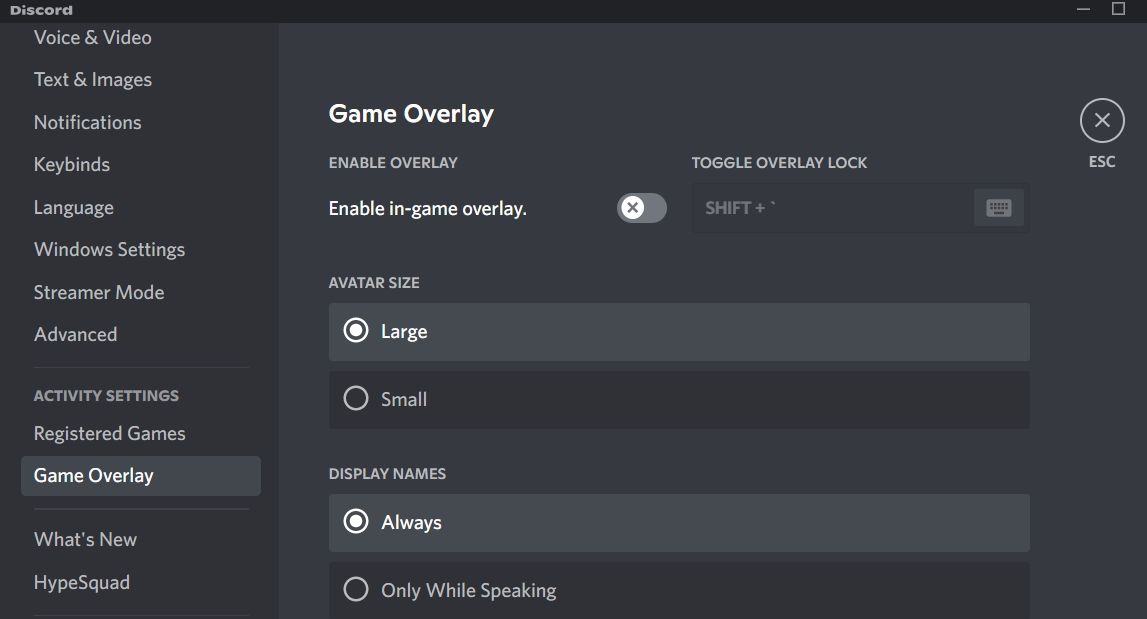
Task: Open Text & Images settings
Action: (92, 79)
